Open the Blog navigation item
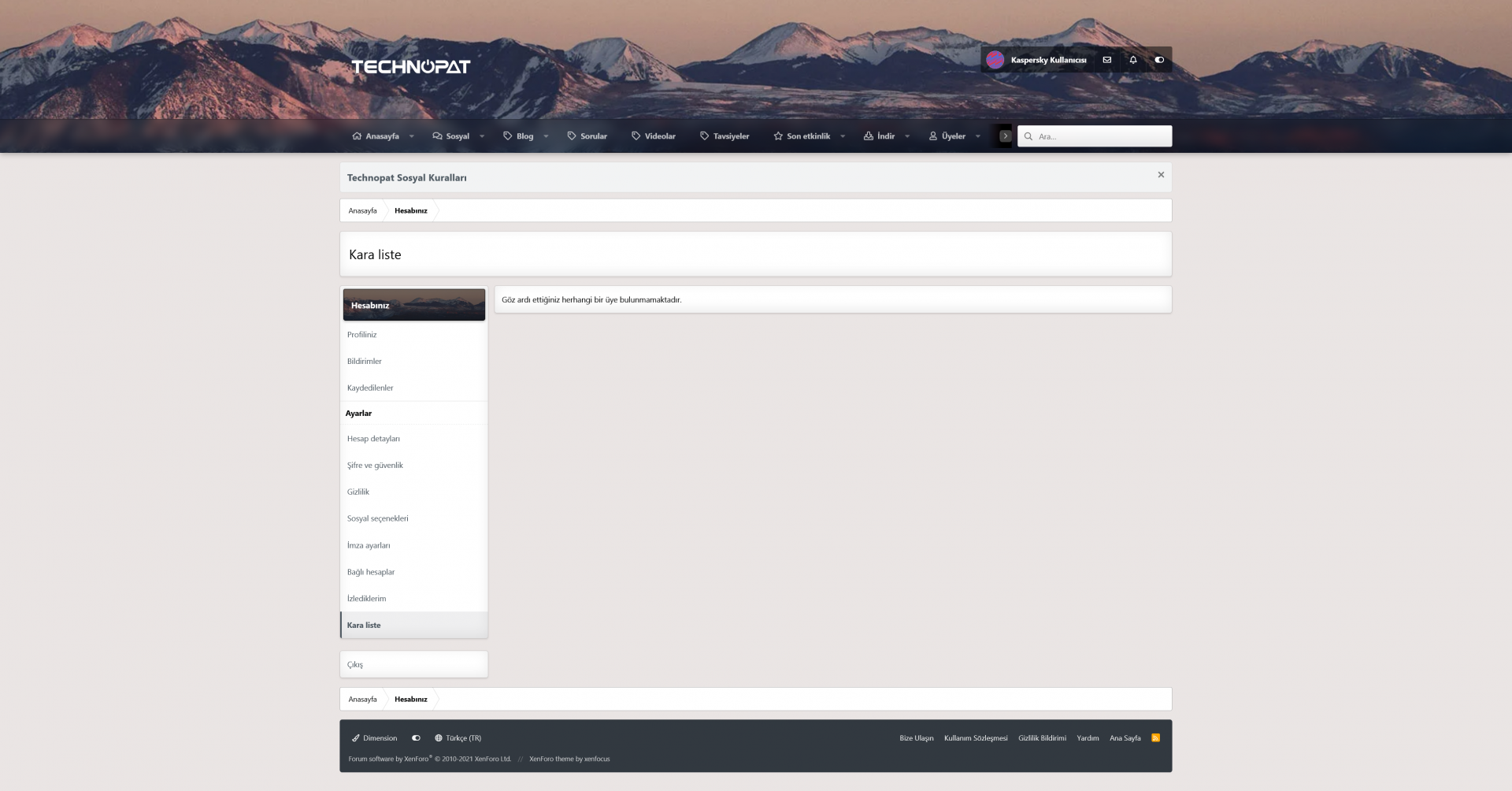The image size is (1512, 791). [x=518, y=136]
